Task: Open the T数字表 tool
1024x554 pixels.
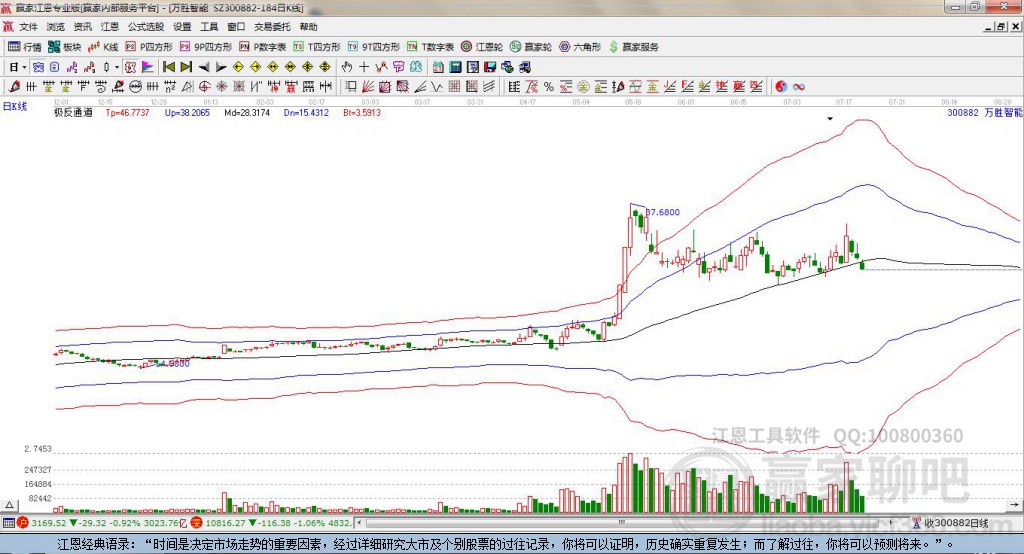Action: click(x=430, y=47)
